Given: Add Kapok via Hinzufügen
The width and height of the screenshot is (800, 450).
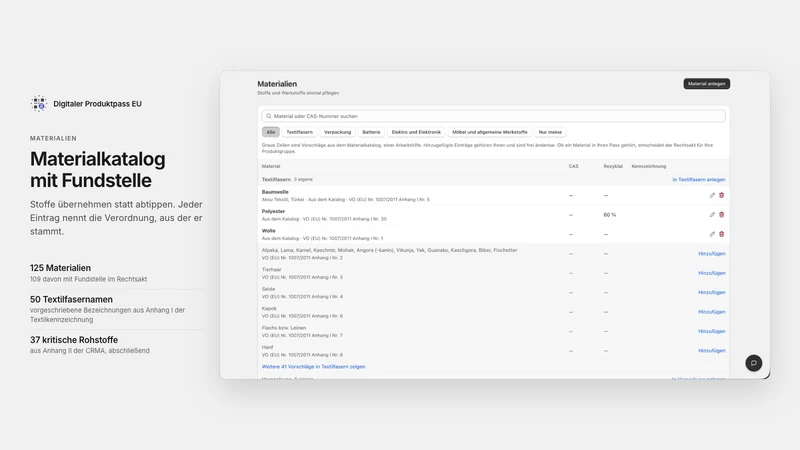Looking at the screenshot, I should pyautogui.click(x=712, y=312).
